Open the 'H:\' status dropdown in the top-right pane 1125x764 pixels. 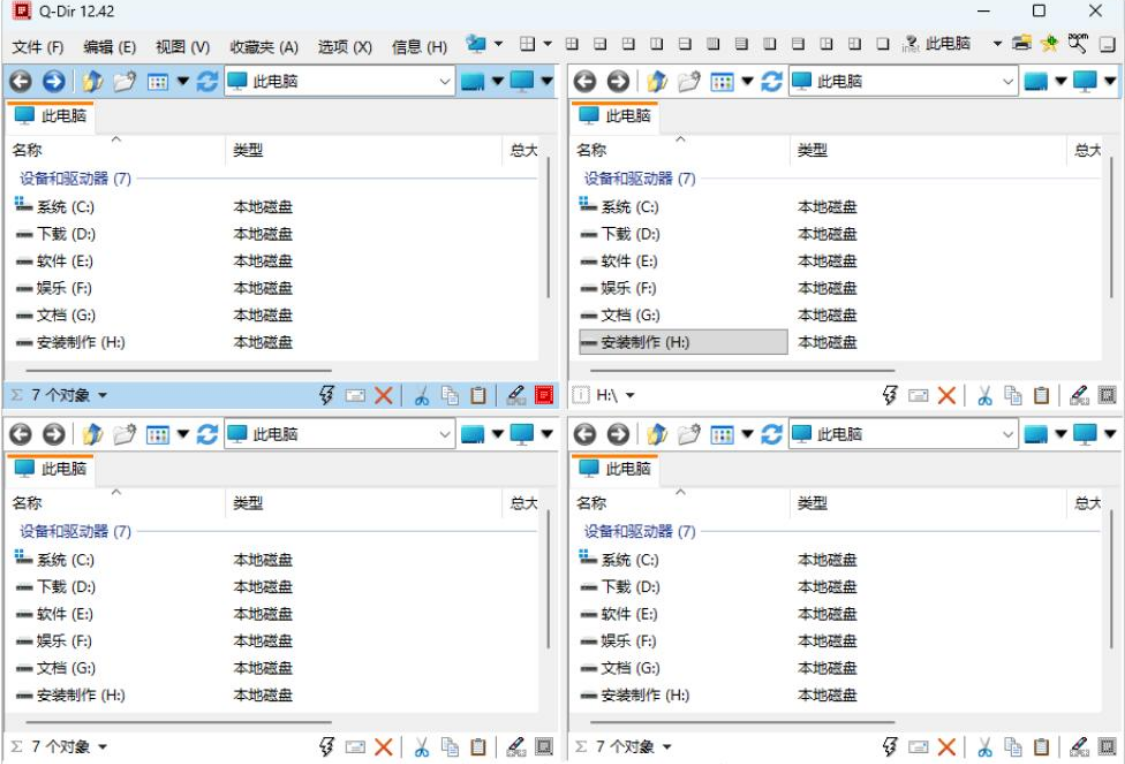(630, 395)
